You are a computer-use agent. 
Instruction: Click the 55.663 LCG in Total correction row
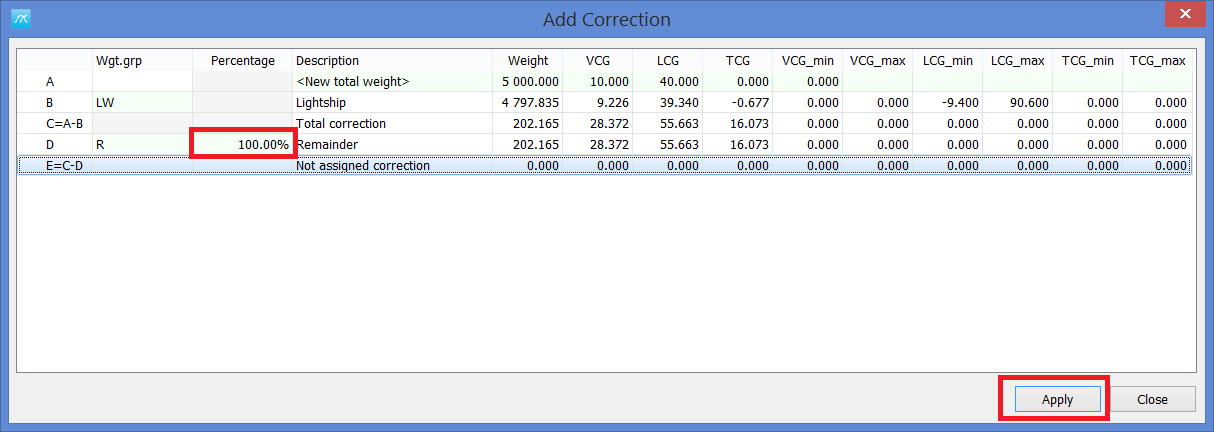(667, 123)
